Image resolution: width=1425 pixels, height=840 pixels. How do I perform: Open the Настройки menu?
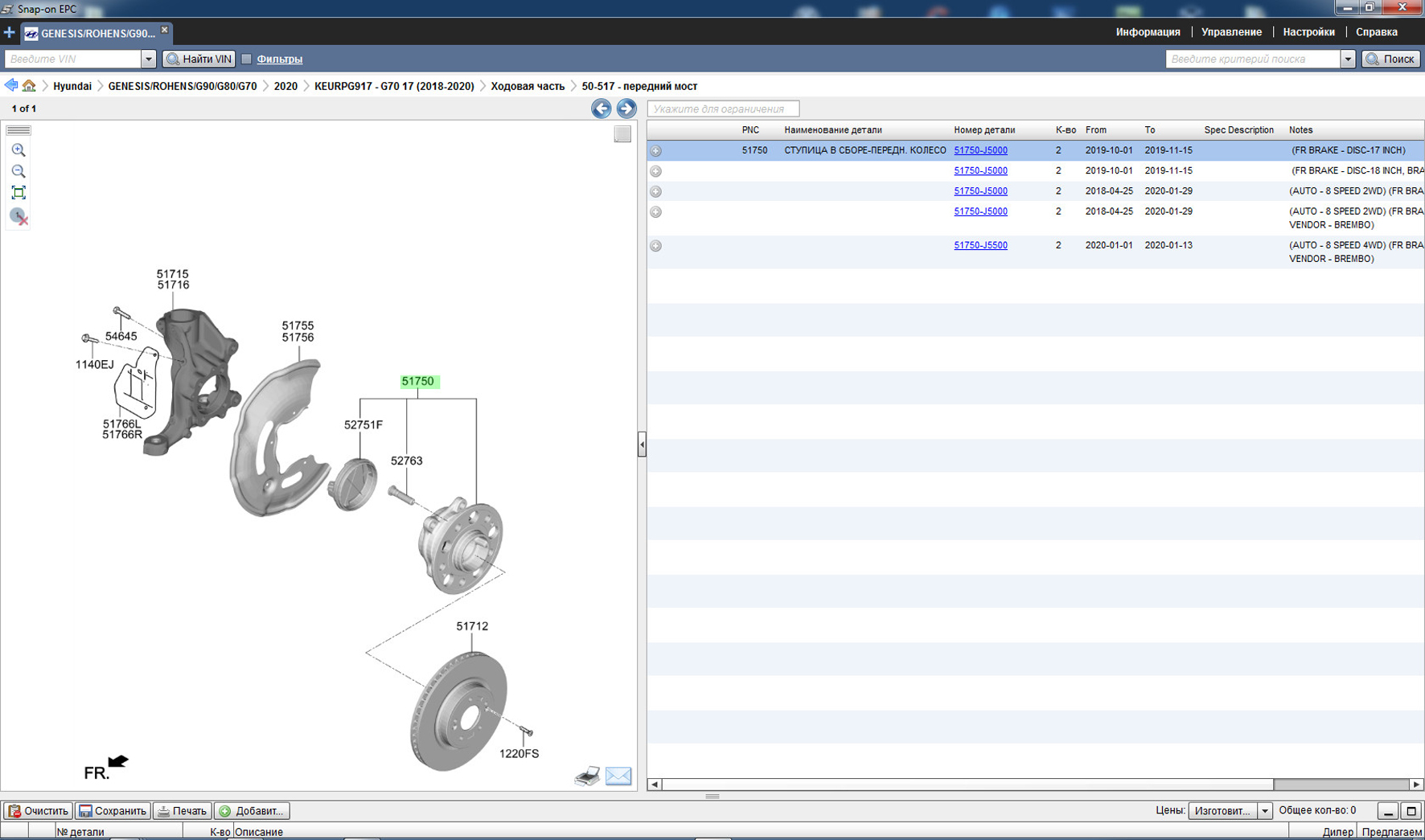(1308, 32)
